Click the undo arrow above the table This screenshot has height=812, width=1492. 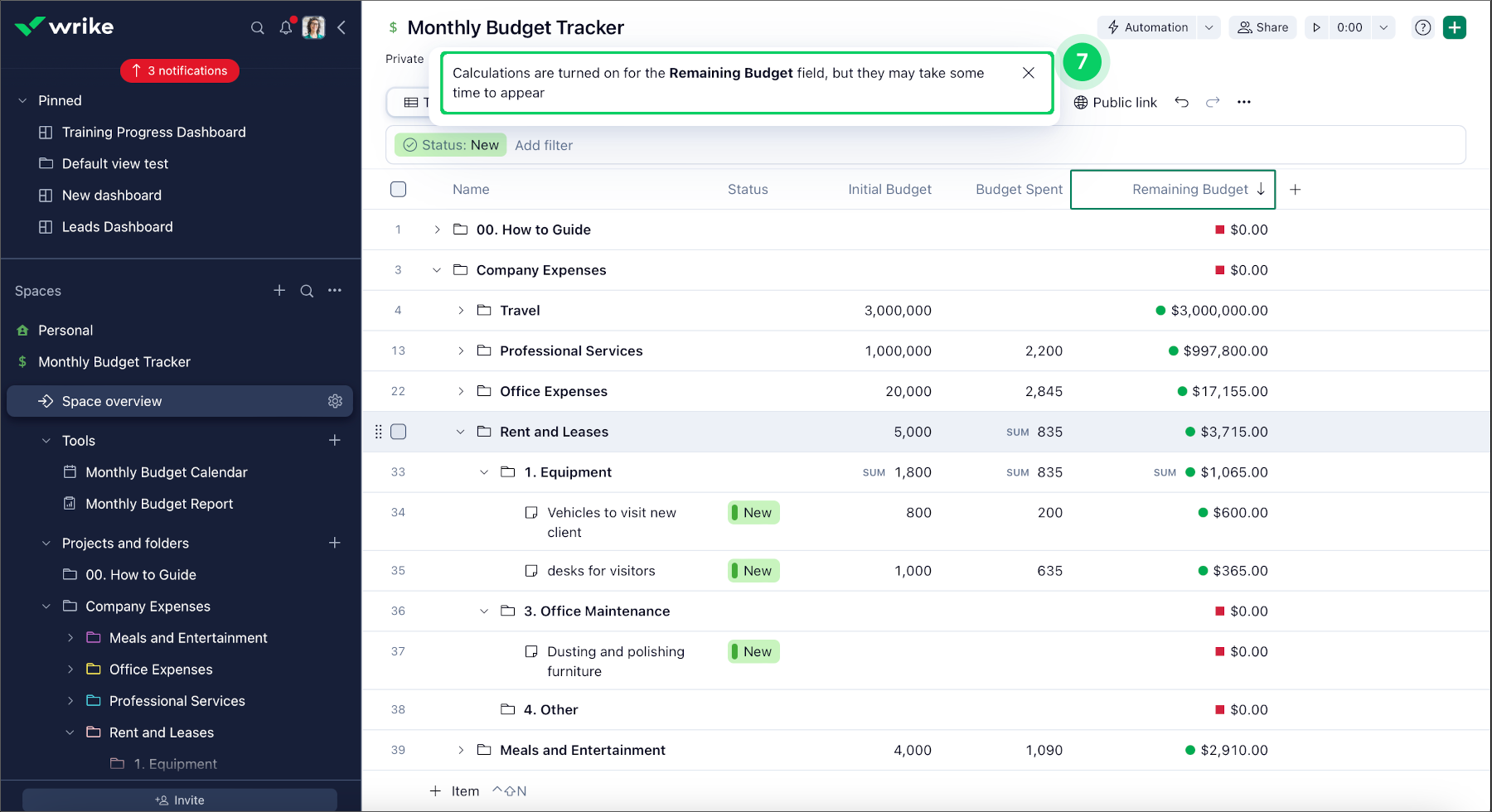pyautogui.click(x=1182, y=102)
